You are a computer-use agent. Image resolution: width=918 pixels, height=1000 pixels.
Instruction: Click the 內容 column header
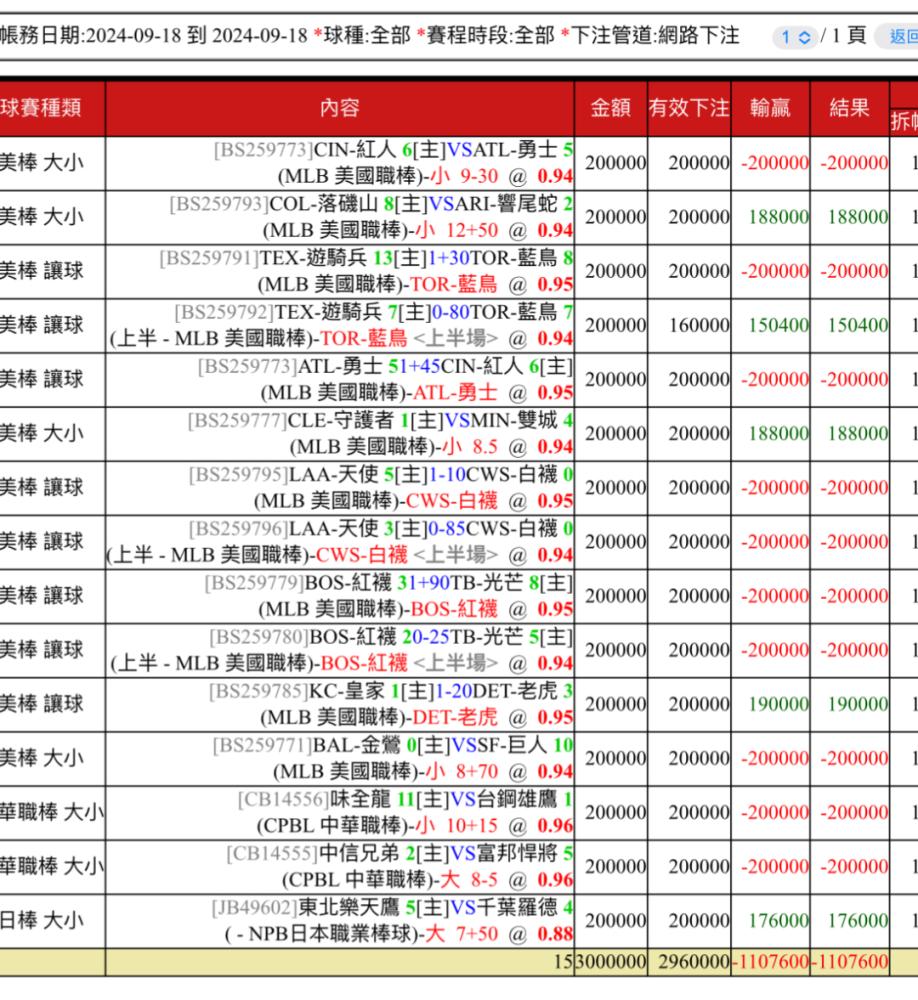click(339, 108)
